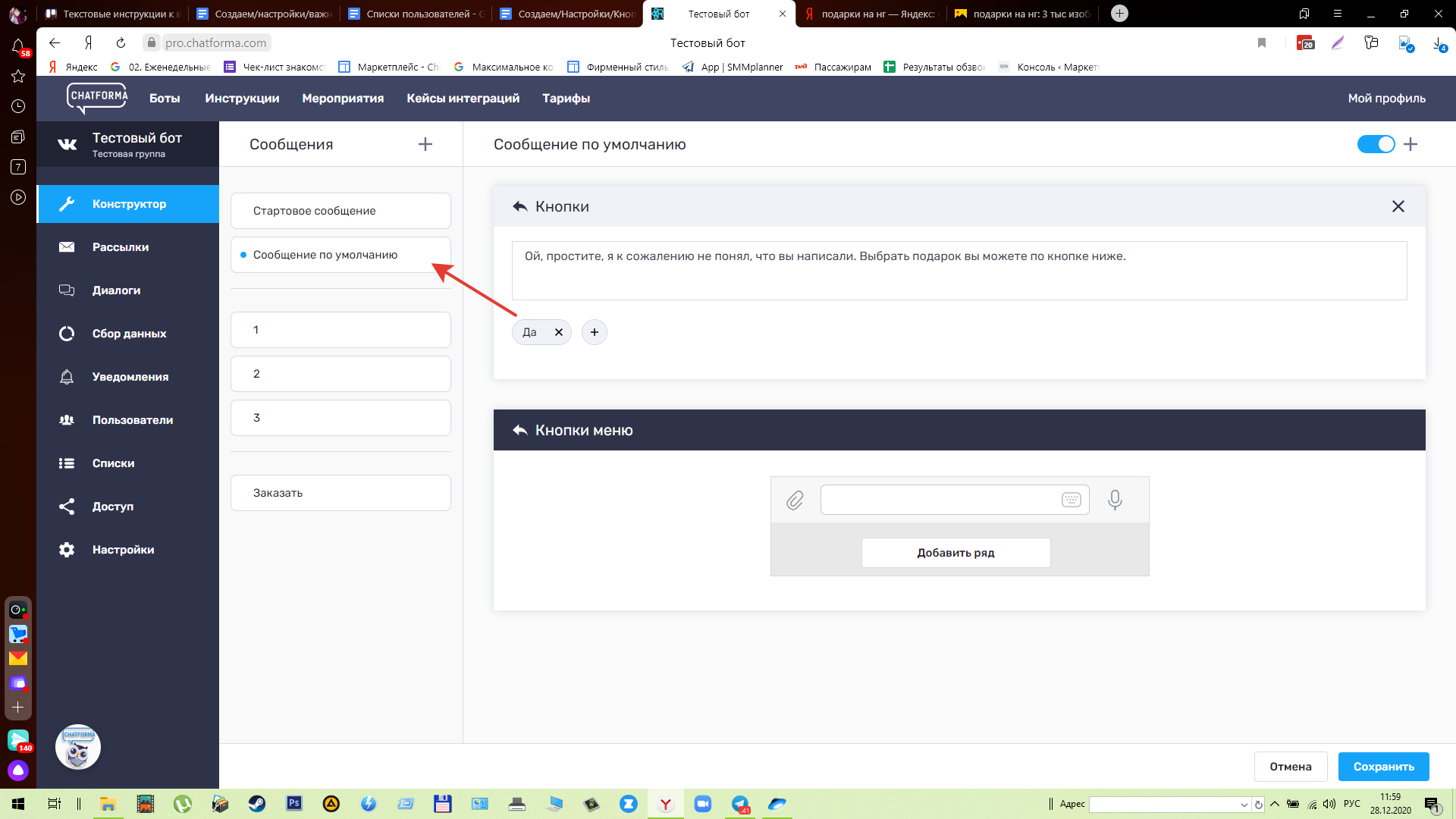Viewport: 1456px width, 819px height.
Task: Select the Стартовое сообщение message
Action: click(340, 211)
